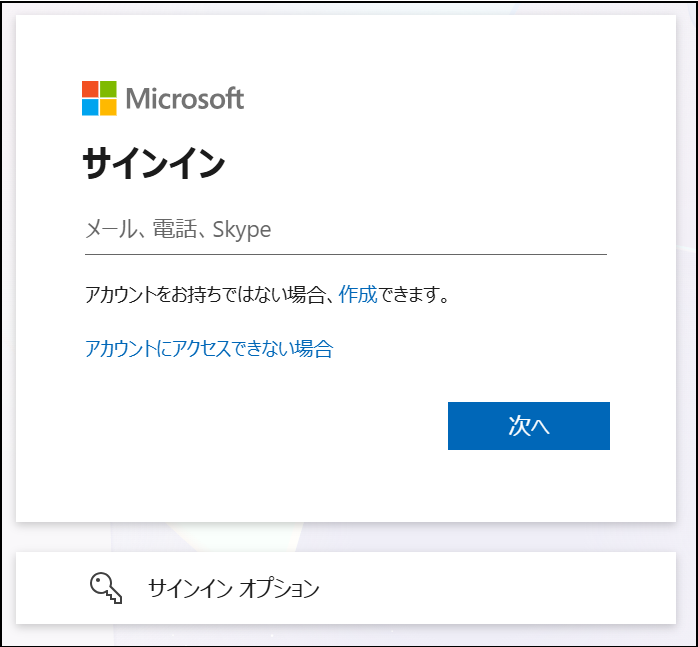Click the green square in the Microsoft logo
Viewport: 698px width, 647px height.
pyautogui.click(x=108, y=89)
